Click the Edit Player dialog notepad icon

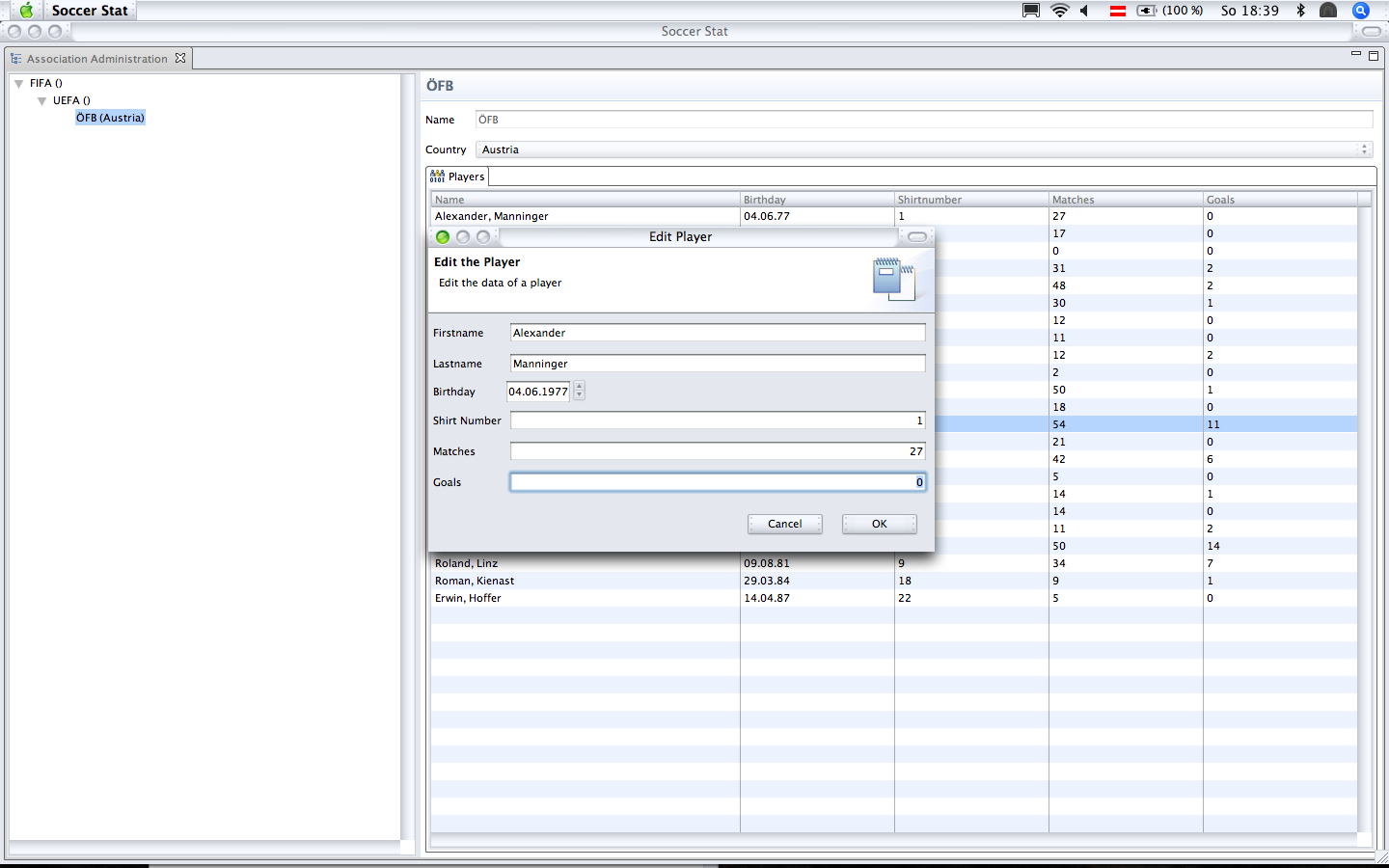coord(894,280)
